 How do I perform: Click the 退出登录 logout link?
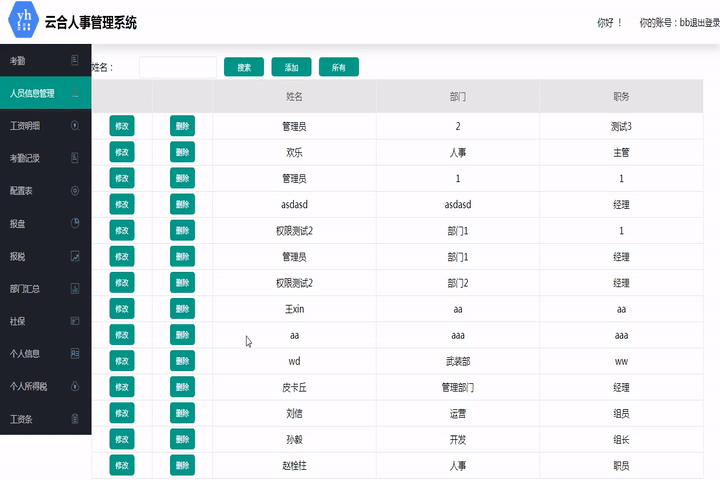(x=697, y=22)
